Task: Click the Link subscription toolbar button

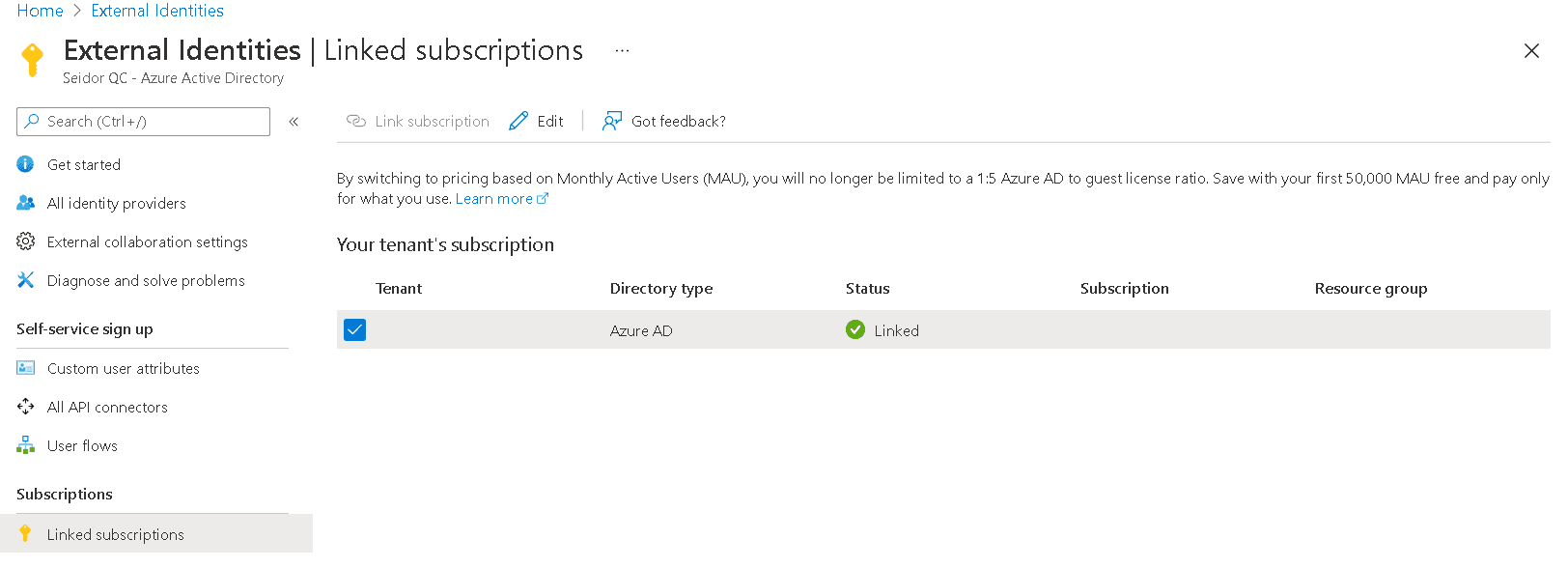Action: coord(418,121)
